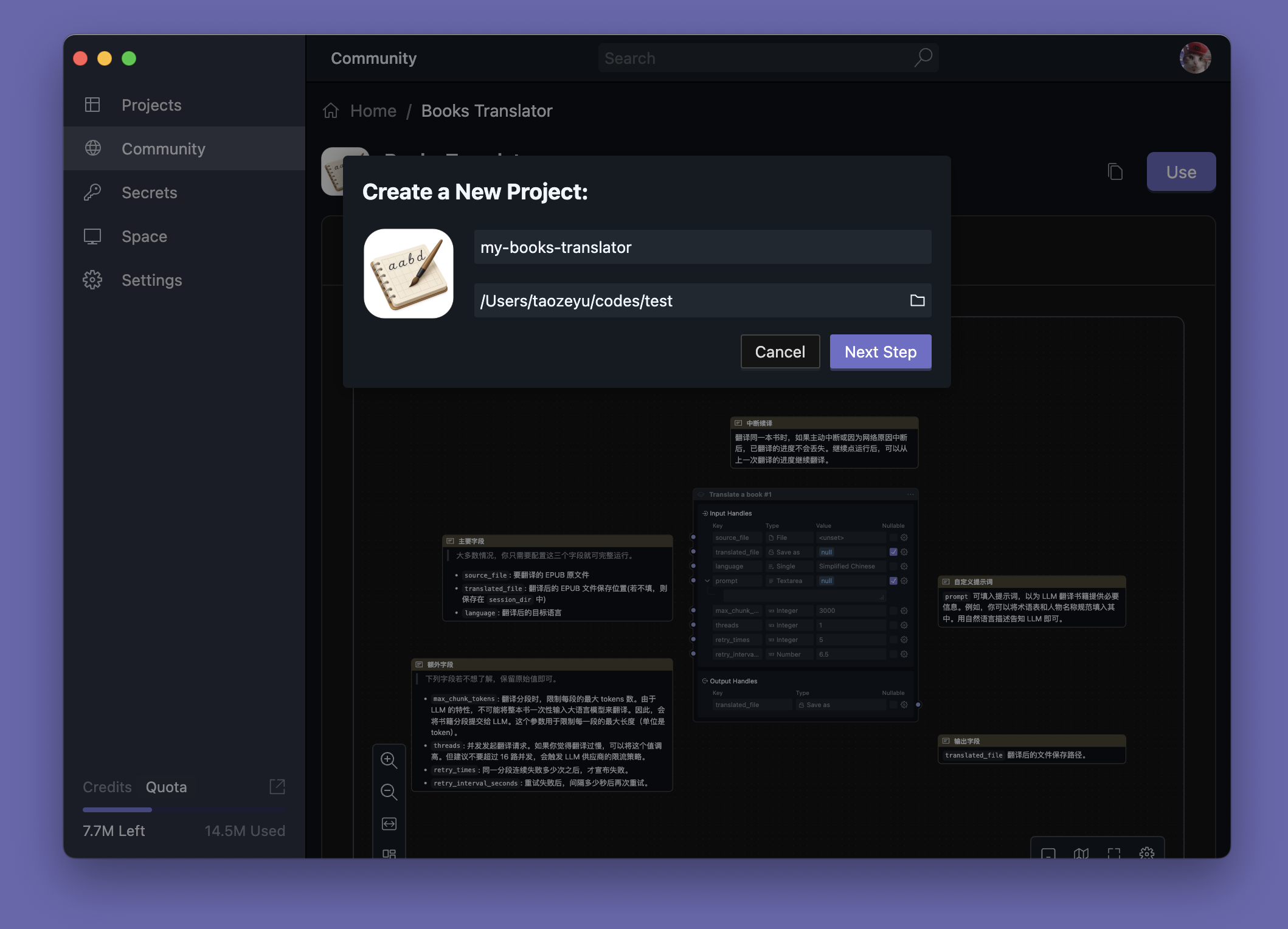Click the zoom out canvas icon
Screen dimensions: 1288x929
389,792
